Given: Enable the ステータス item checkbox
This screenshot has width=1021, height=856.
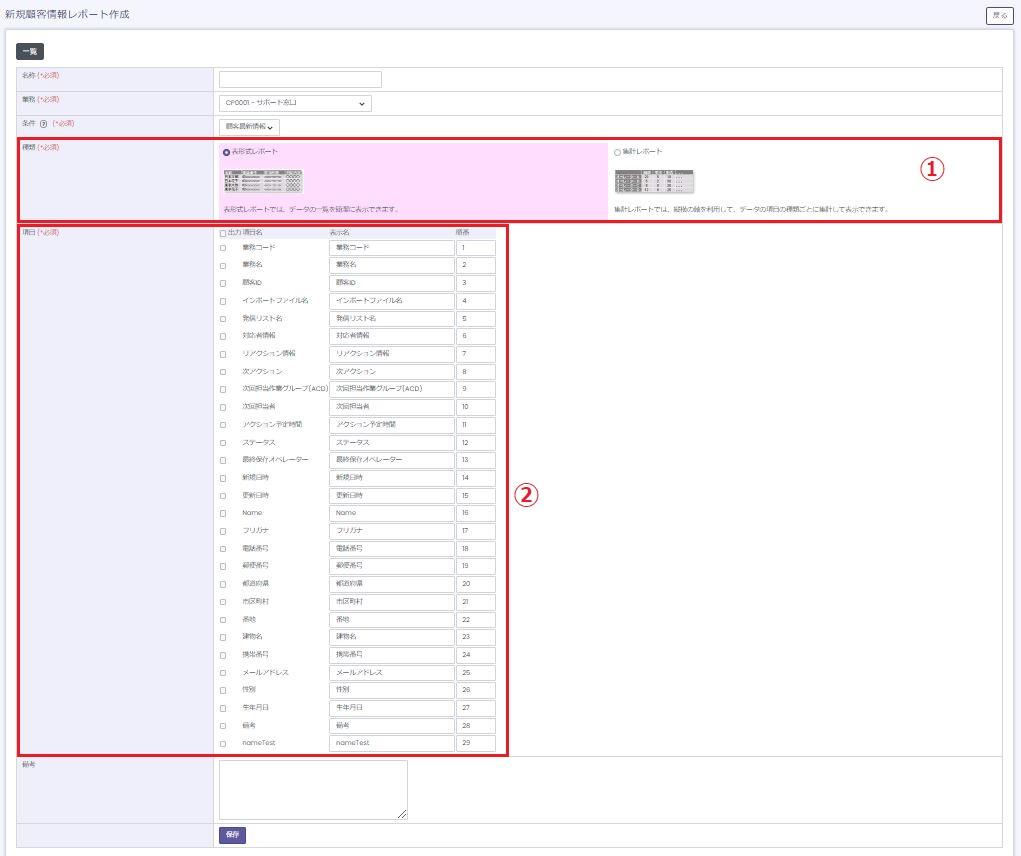Looking at the screenshot, I should pos(223,442).
